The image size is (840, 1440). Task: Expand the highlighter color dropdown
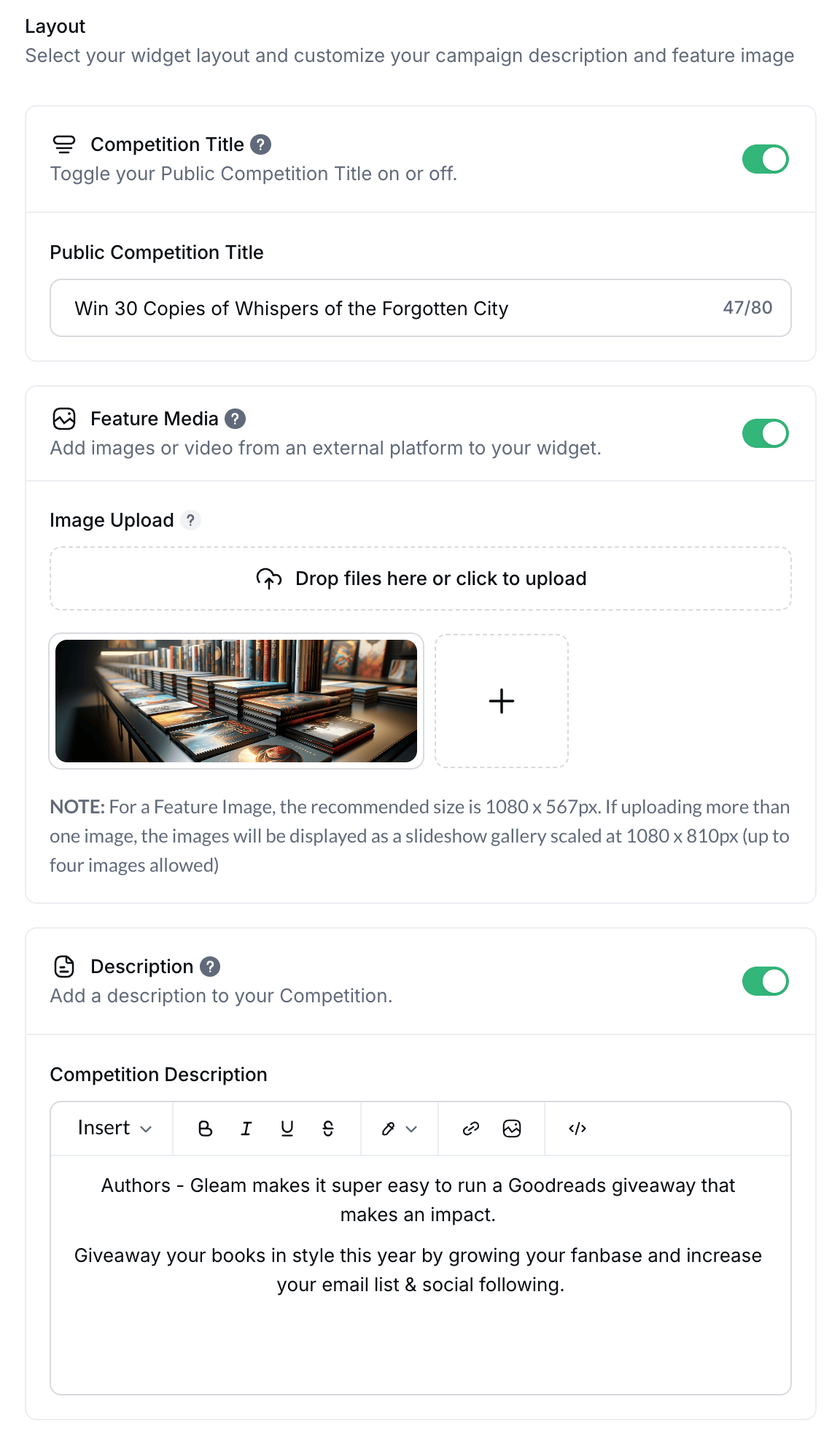399,1129
